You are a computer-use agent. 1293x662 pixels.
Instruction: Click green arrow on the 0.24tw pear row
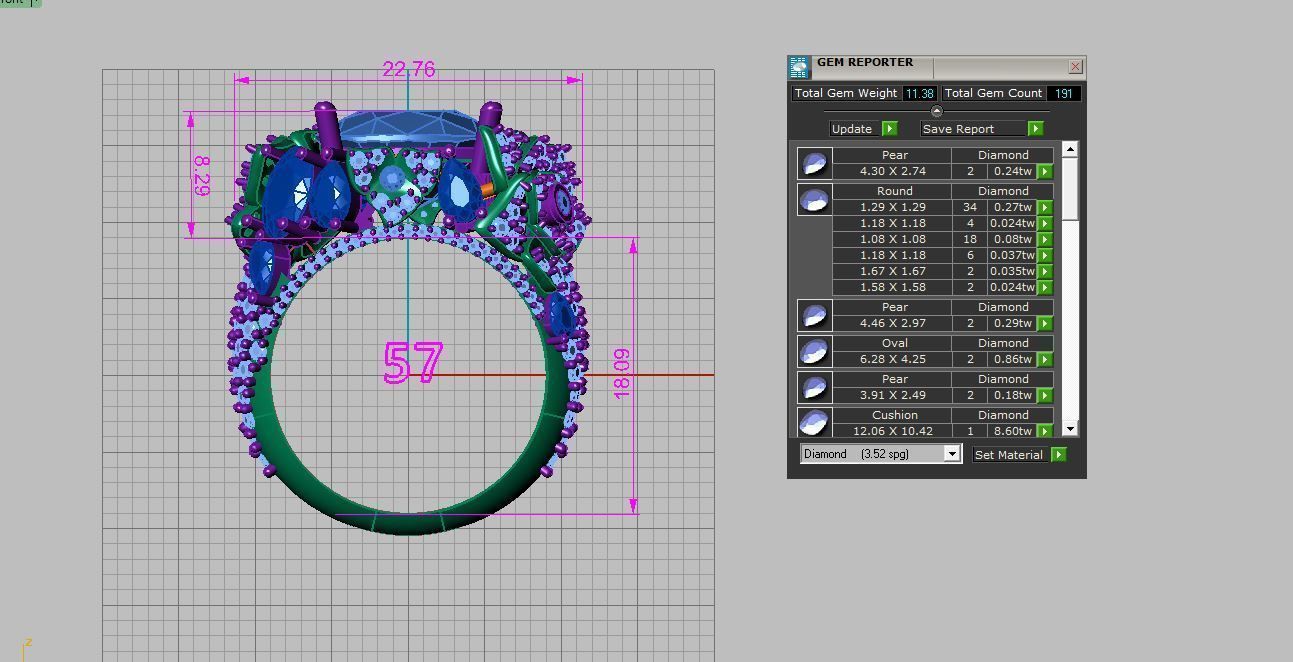[x=1045, y=172]
